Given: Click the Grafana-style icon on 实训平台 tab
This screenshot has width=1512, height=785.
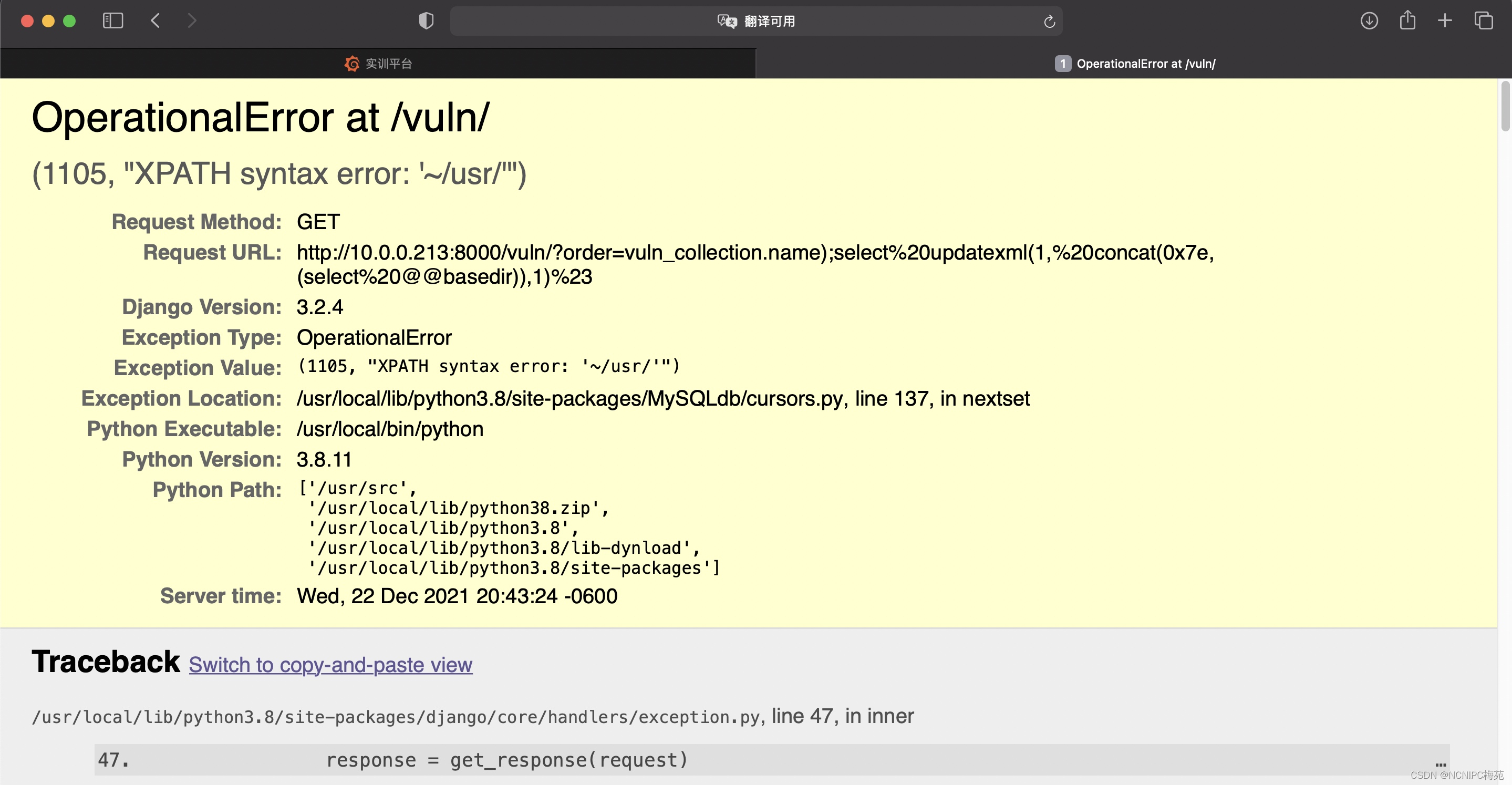Looking at the screenshot, I should point(351,64).
